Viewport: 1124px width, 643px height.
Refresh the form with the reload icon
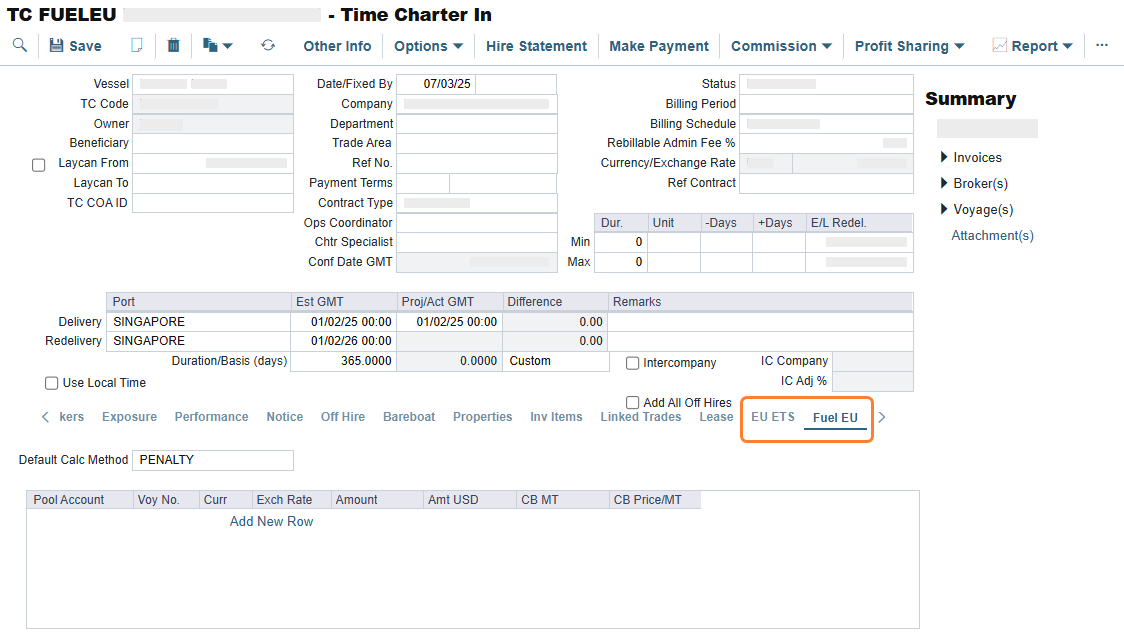coord(268,46)
